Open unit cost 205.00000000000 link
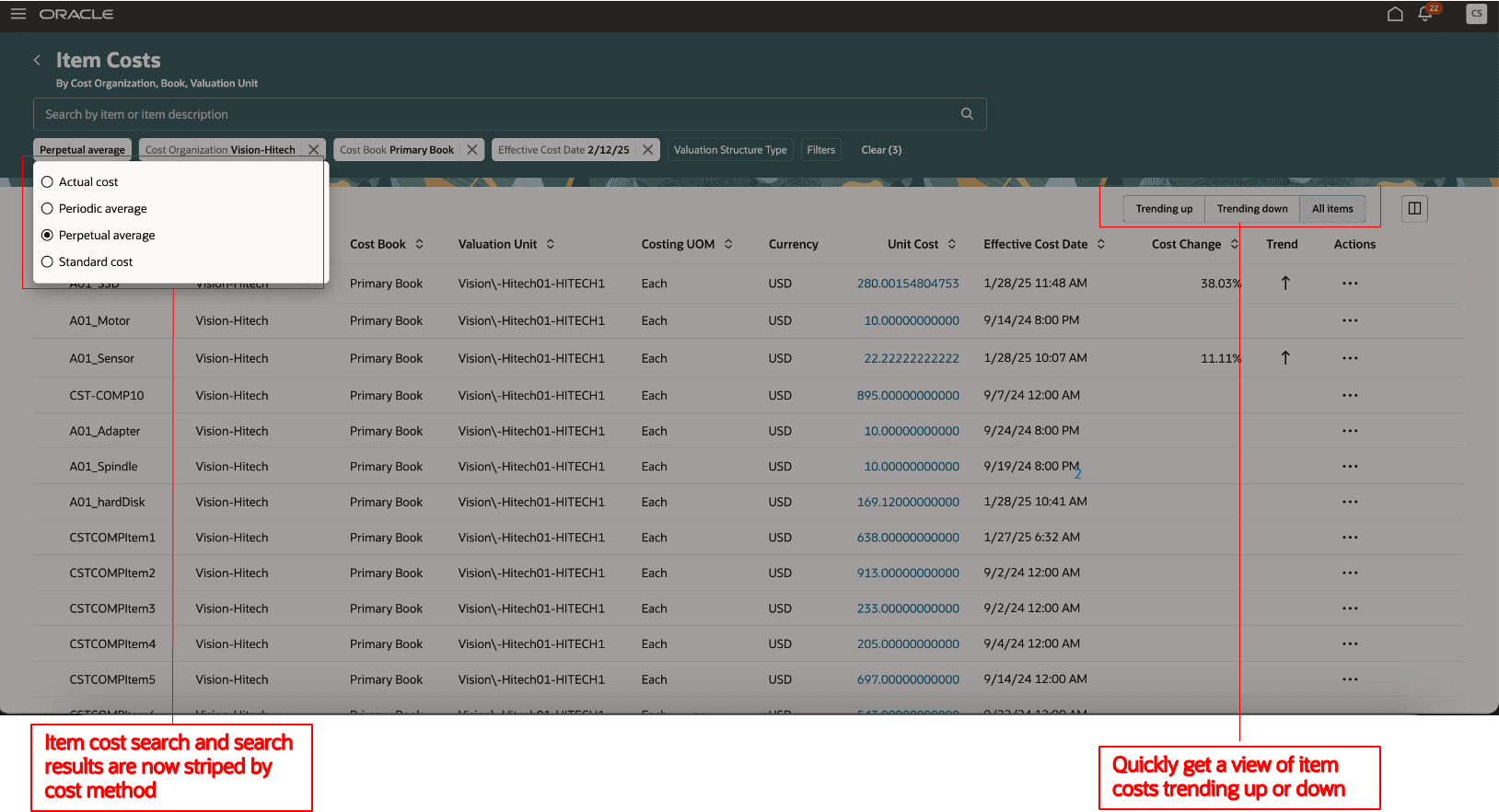The image size is (1499, 812). pyautogui.click(x=908, y=644)
